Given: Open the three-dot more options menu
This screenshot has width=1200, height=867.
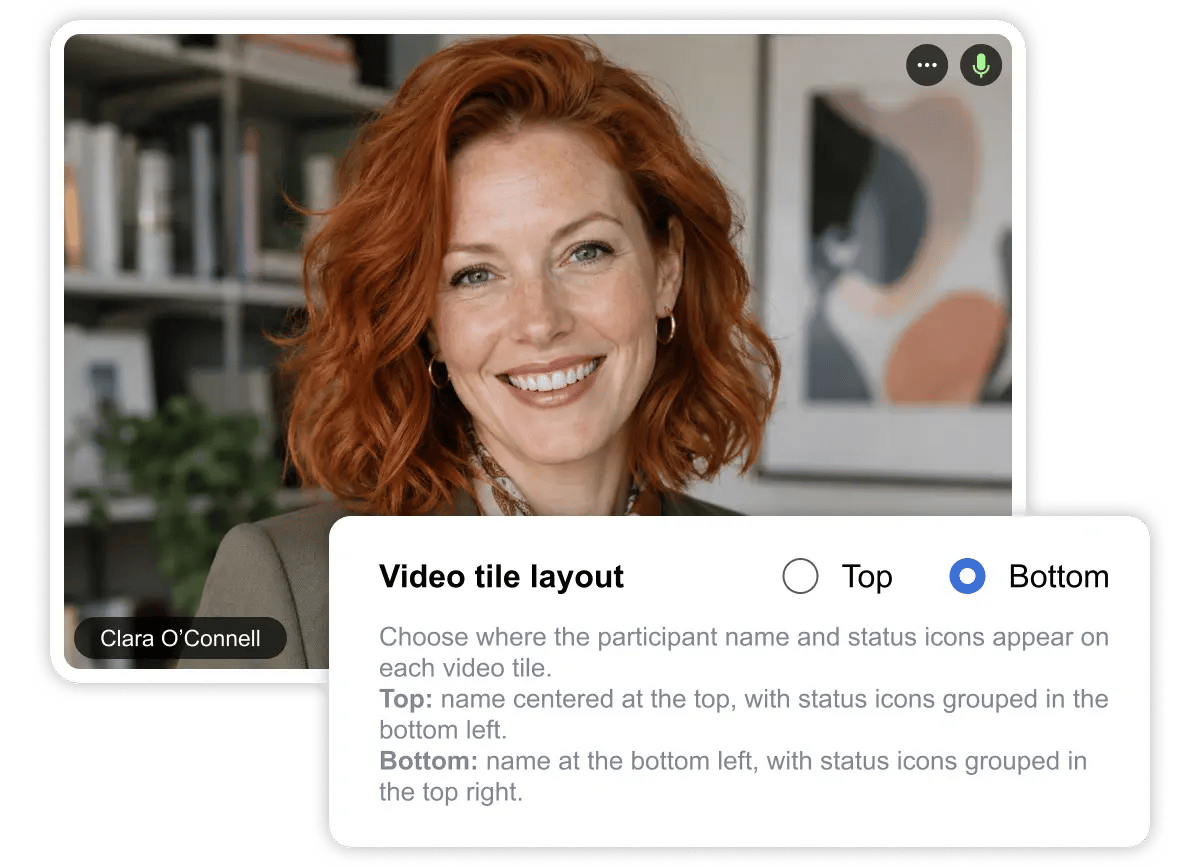Looking at the screenshot, I should pyautogui.click(x=927, y=66).
